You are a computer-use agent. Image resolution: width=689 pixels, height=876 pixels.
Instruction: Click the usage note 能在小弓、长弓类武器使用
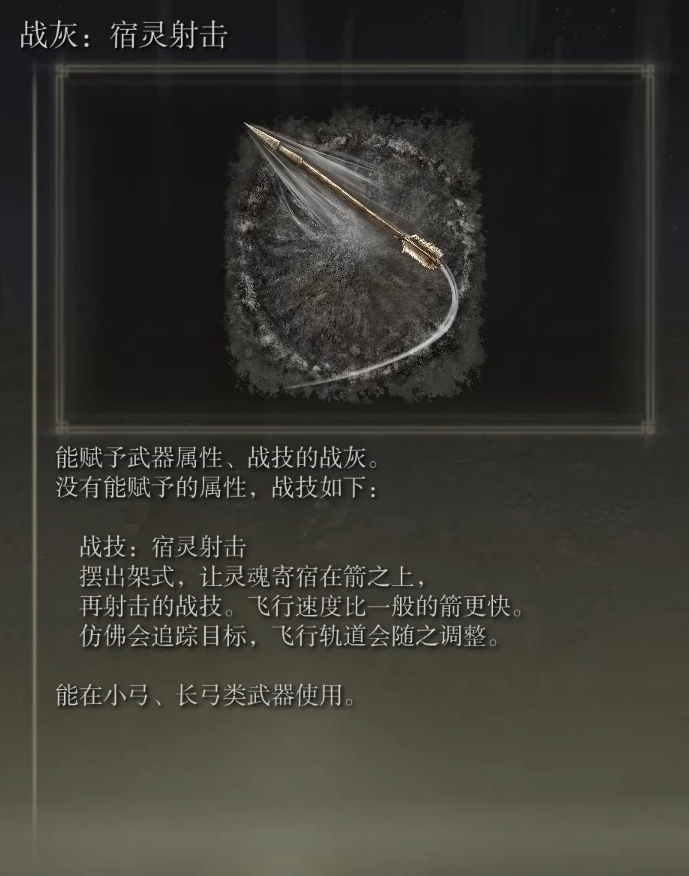[205, 695]
